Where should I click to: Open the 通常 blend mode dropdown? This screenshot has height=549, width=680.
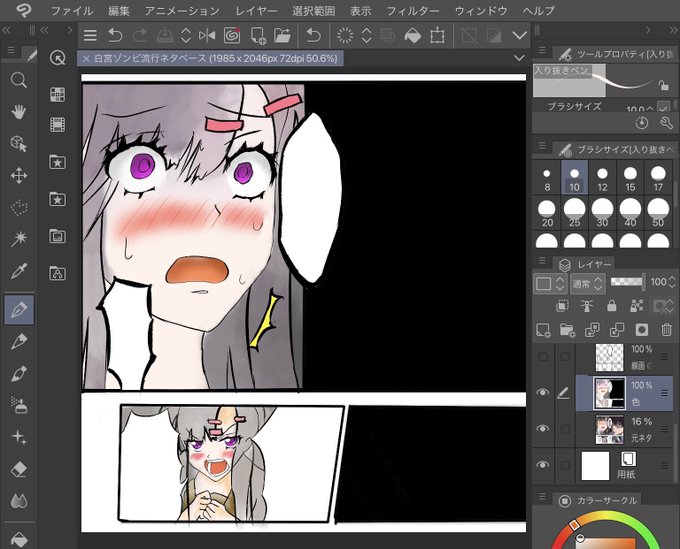tap(588, 284)
